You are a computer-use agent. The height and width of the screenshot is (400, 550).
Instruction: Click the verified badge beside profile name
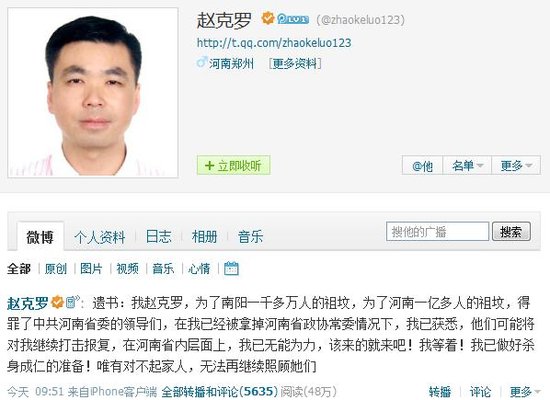pos(268,18)
